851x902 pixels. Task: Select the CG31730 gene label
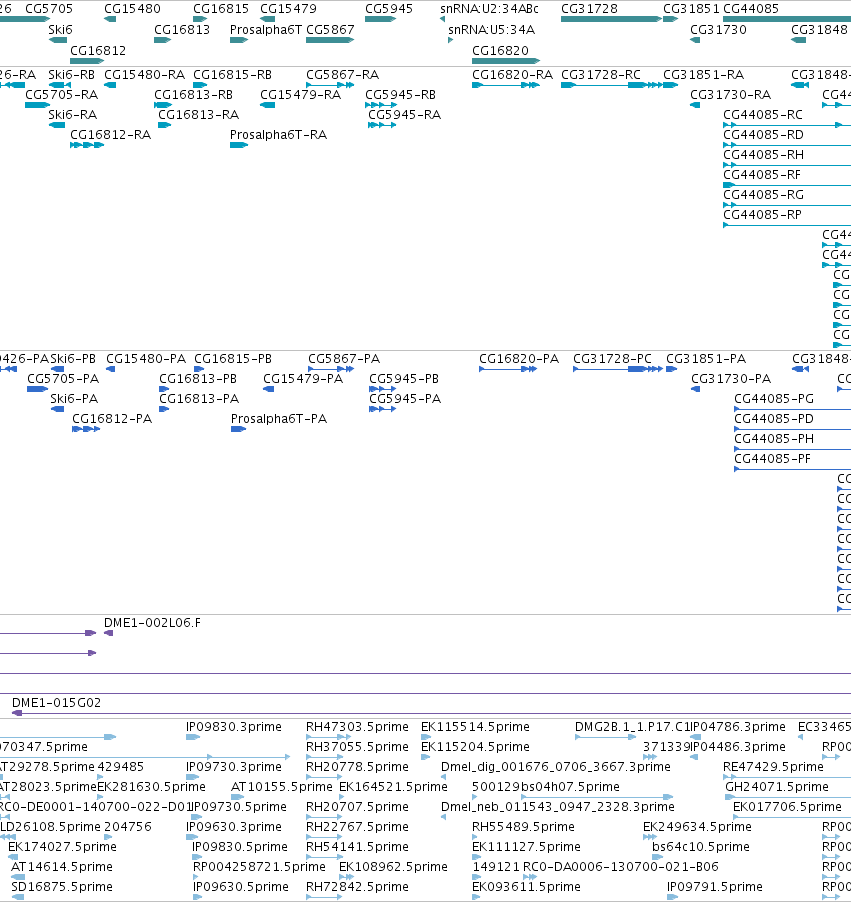coord(718,29)
